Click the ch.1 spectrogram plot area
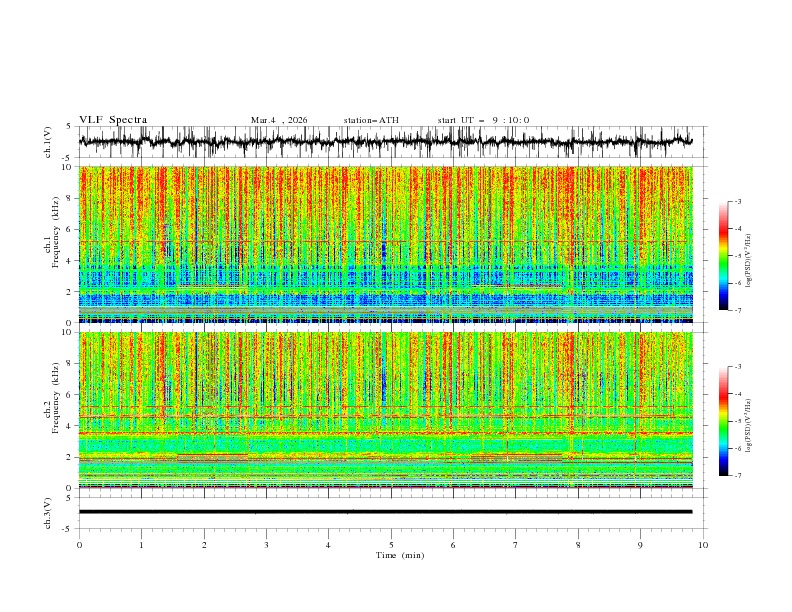The height and width of the screenshot is (612, 792). coord(385,244)
